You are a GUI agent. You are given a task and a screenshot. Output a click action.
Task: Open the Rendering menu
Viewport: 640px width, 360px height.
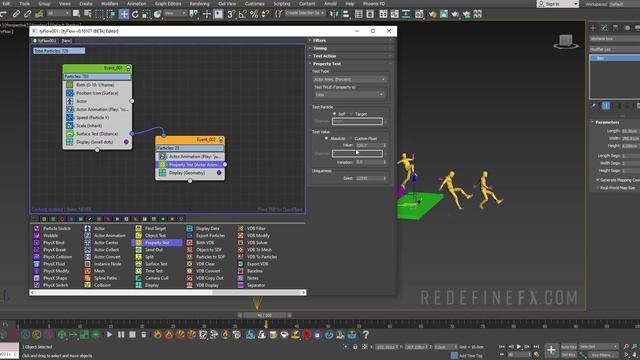199,4
